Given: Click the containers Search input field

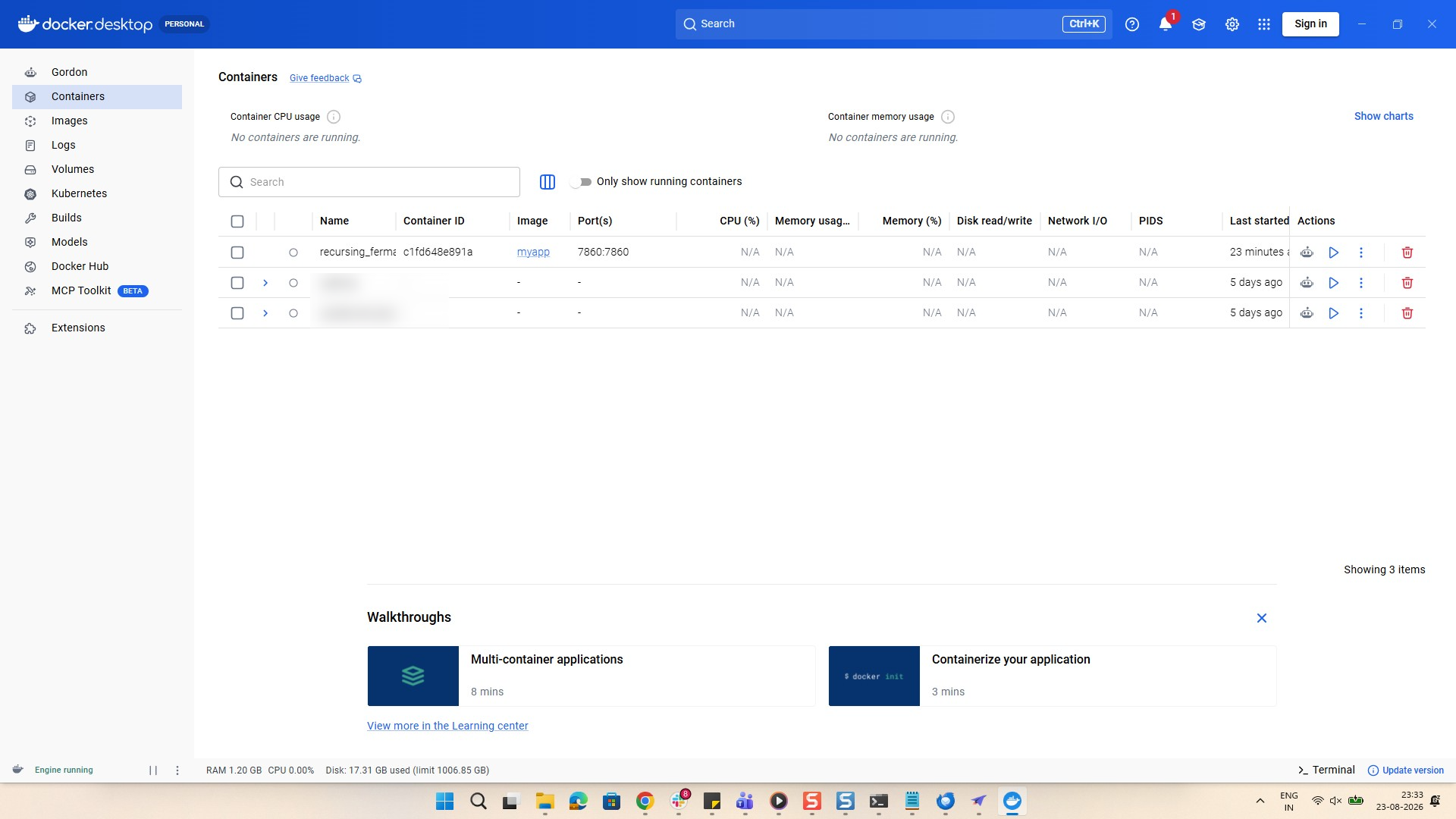Looking at the screenshot, I should [x=369, y=182].
